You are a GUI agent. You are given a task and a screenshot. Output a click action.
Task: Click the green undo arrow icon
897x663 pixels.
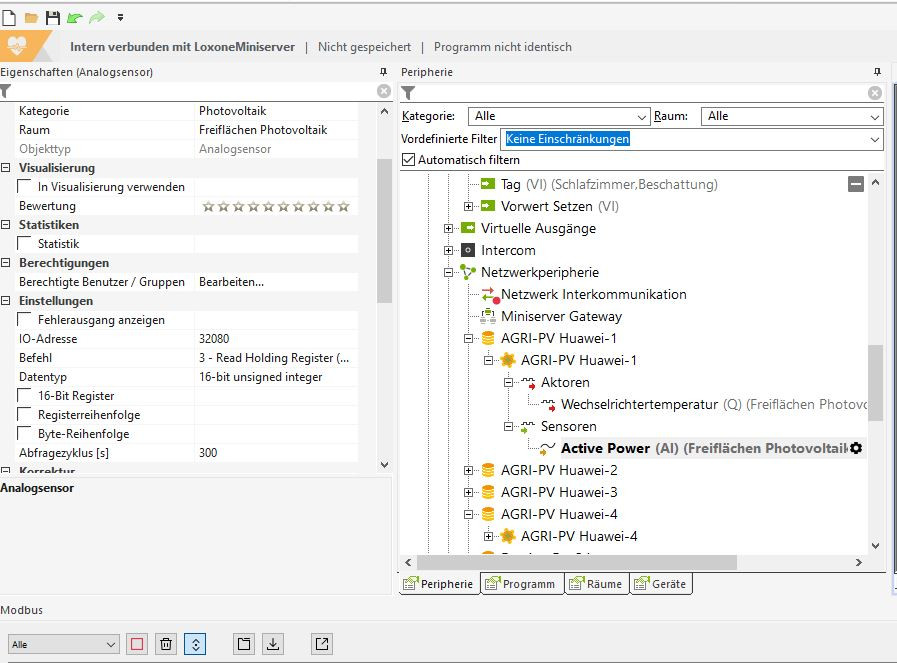coord(75,17)
